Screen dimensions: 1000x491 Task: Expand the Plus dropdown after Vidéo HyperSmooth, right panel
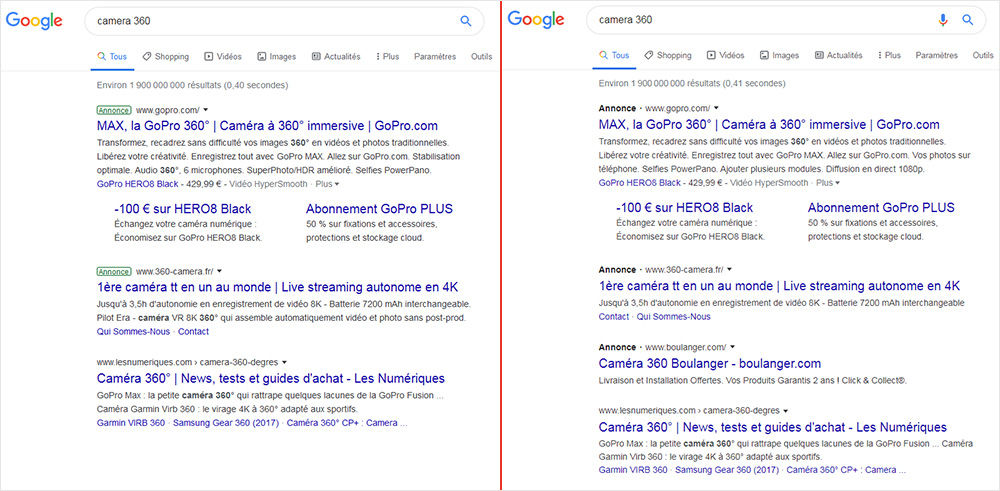[828, 182]
